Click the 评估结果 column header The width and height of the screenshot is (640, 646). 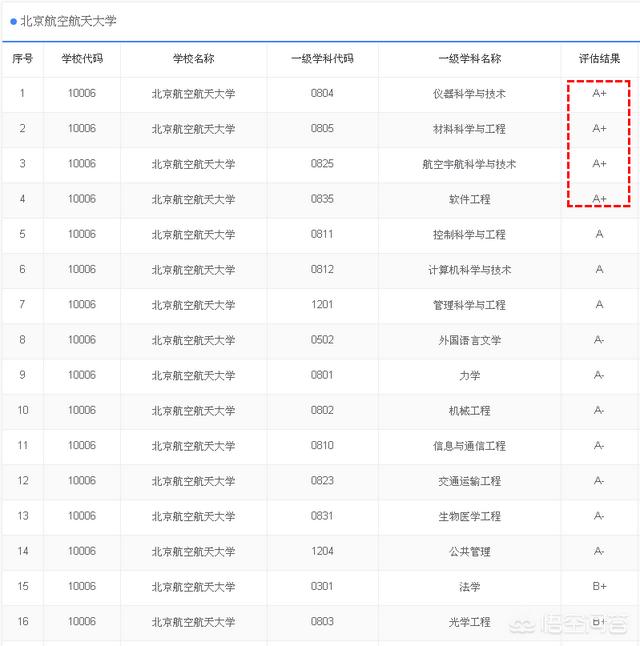coord(599,59)
